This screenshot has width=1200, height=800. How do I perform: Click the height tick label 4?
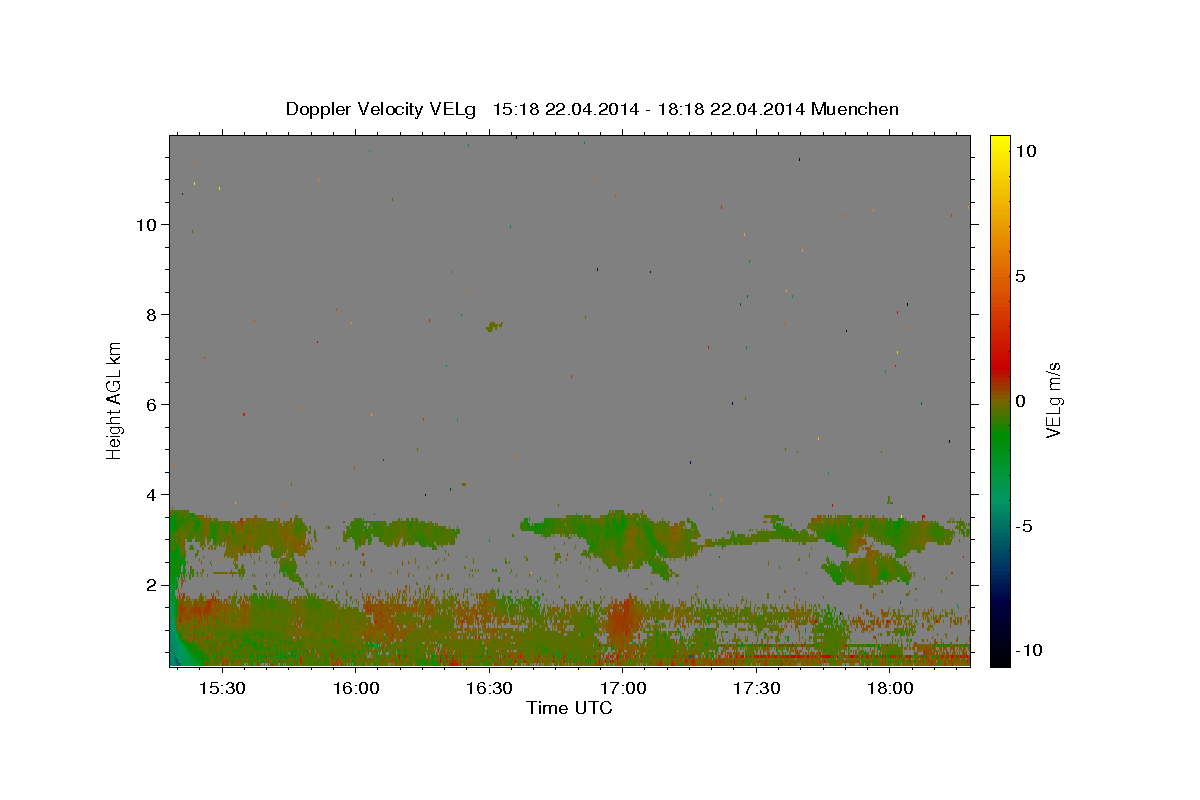150,494
